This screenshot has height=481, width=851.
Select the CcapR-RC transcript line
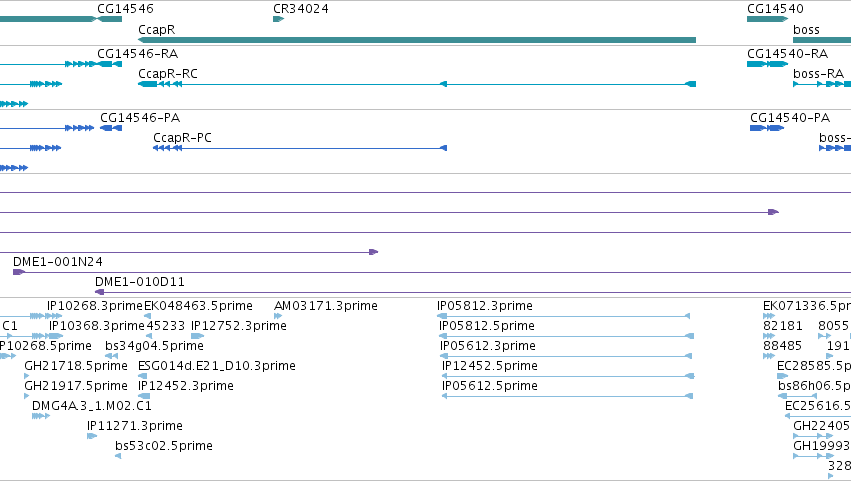pyautogui.click(x=417, y=84)
